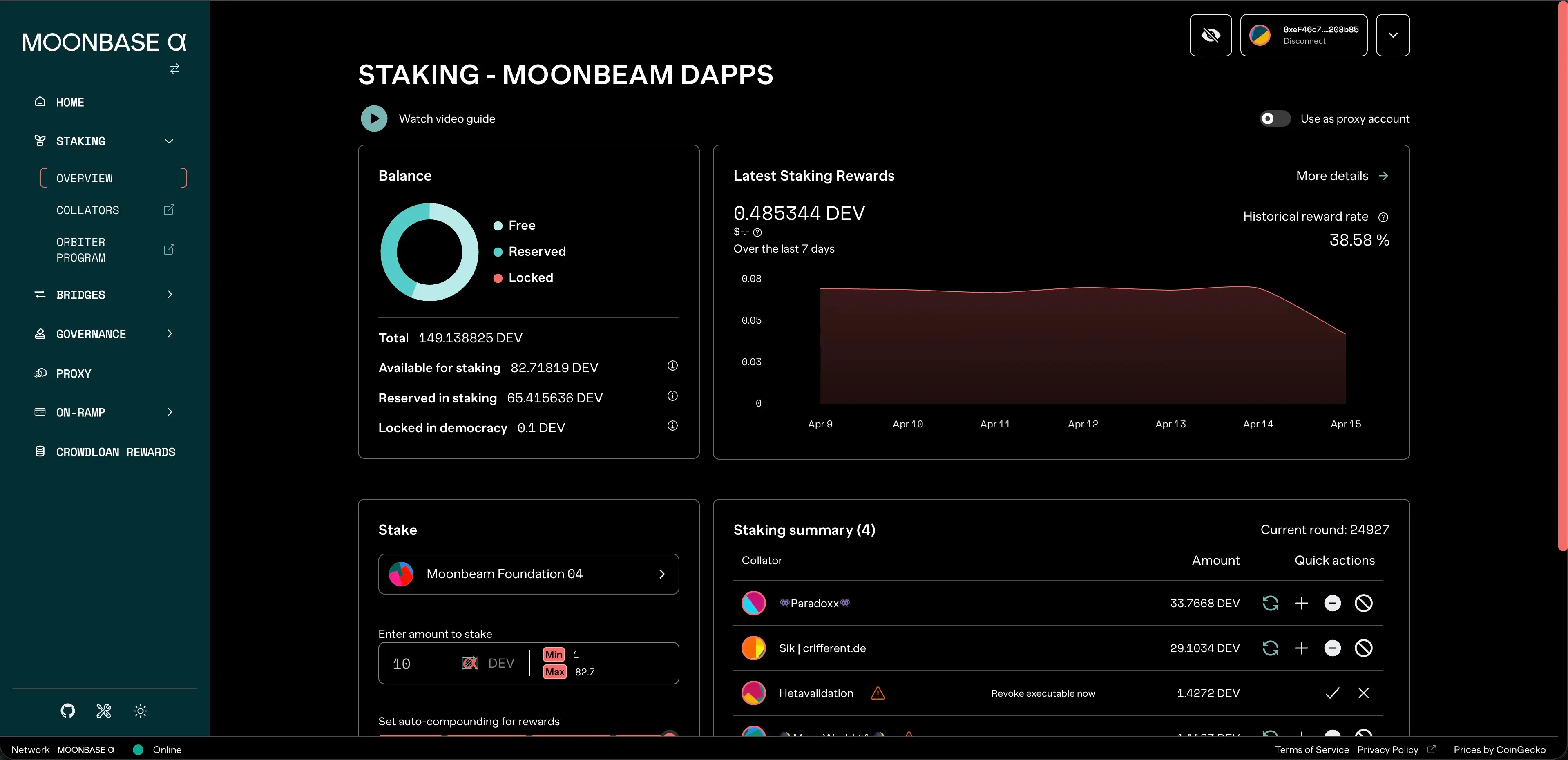
Task: Click Hetavalidation warning triangle icon
Action: point(878,693)
